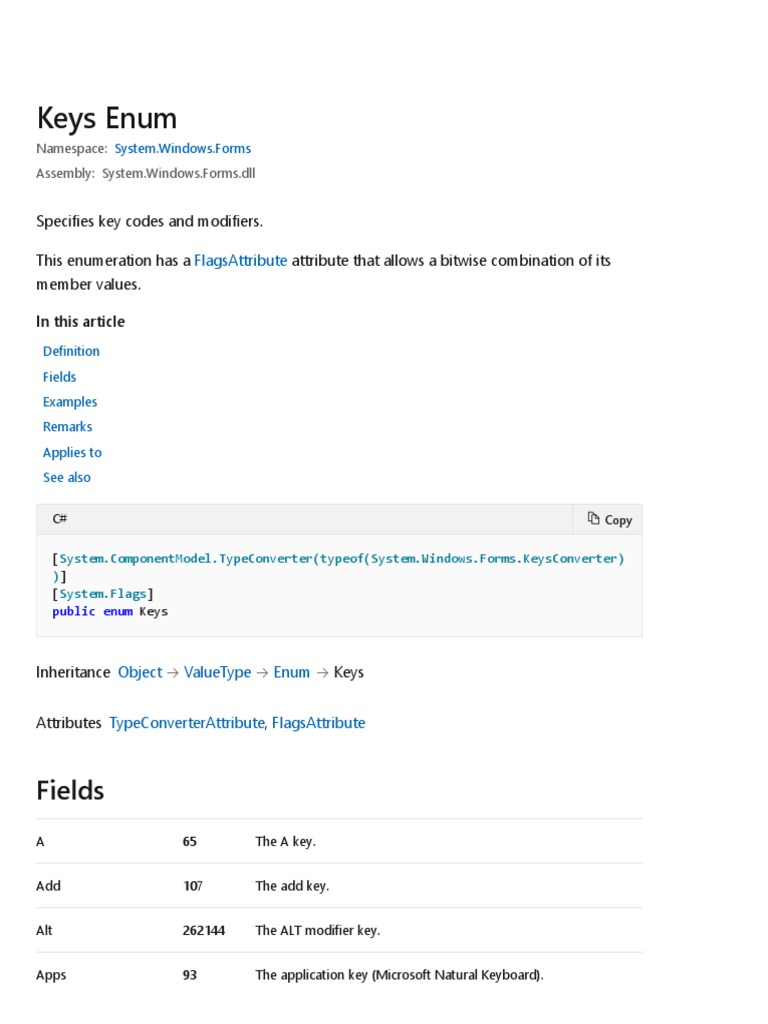This screenshot has width=768, height=1024.
Task: Open the System.Flags code link
Action: pos(103,594)
